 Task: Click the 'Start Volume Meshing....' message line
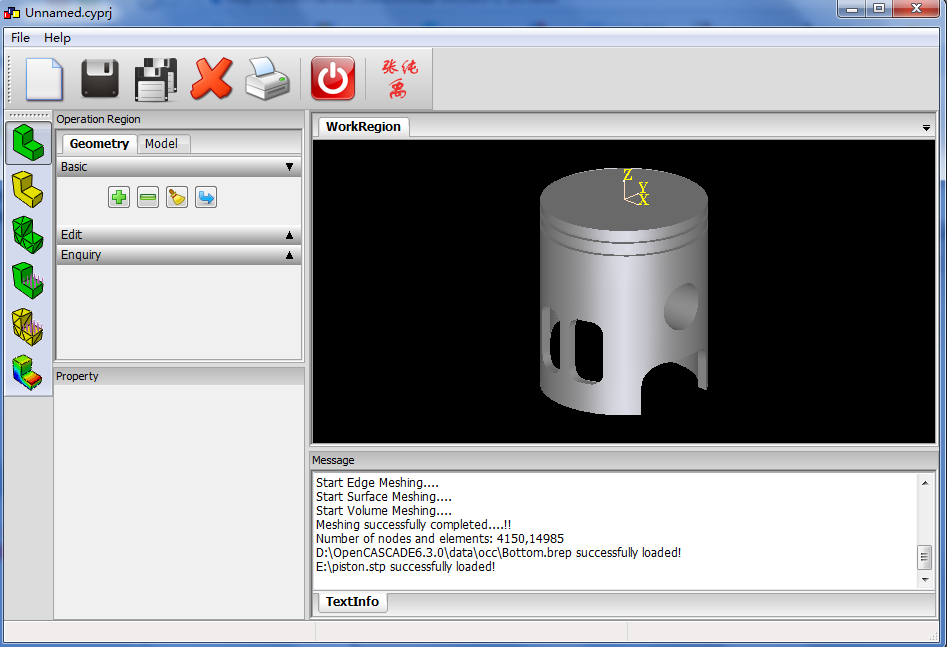384,511
